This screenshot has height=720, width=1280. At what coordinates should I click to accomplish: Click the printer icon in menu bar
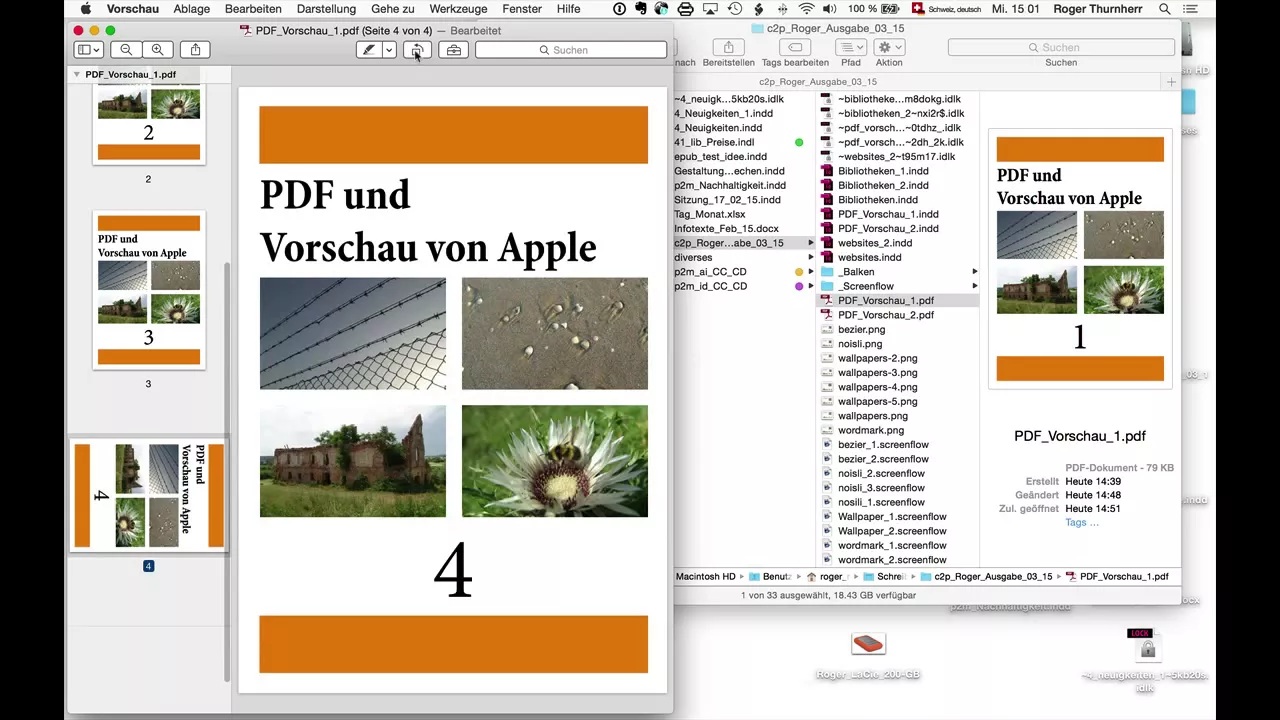click(685, 9)
